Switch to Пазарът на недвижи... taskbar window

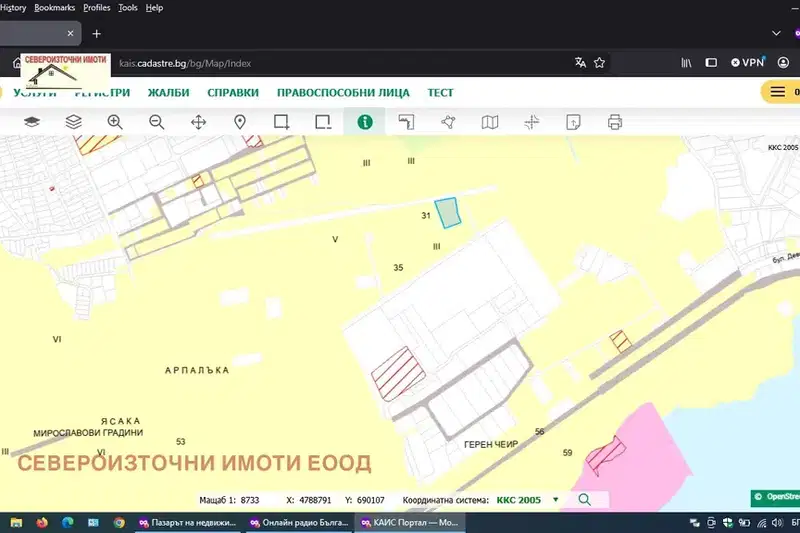pyautogui.click(x=187, y=523)
